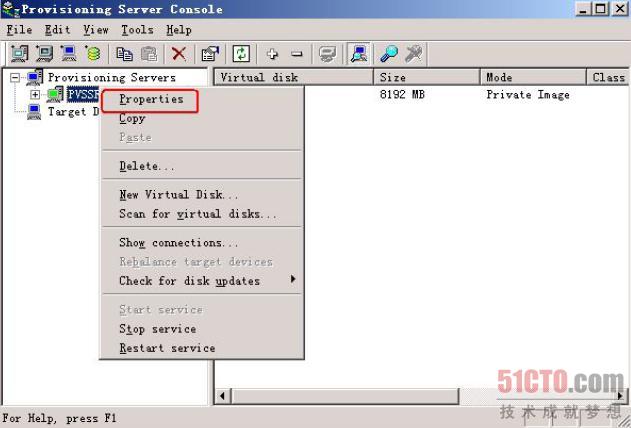Toggle the pressed computer-with-magnifier toolbar icon
The image size is (631, 428).
click(x=359, y=54)
